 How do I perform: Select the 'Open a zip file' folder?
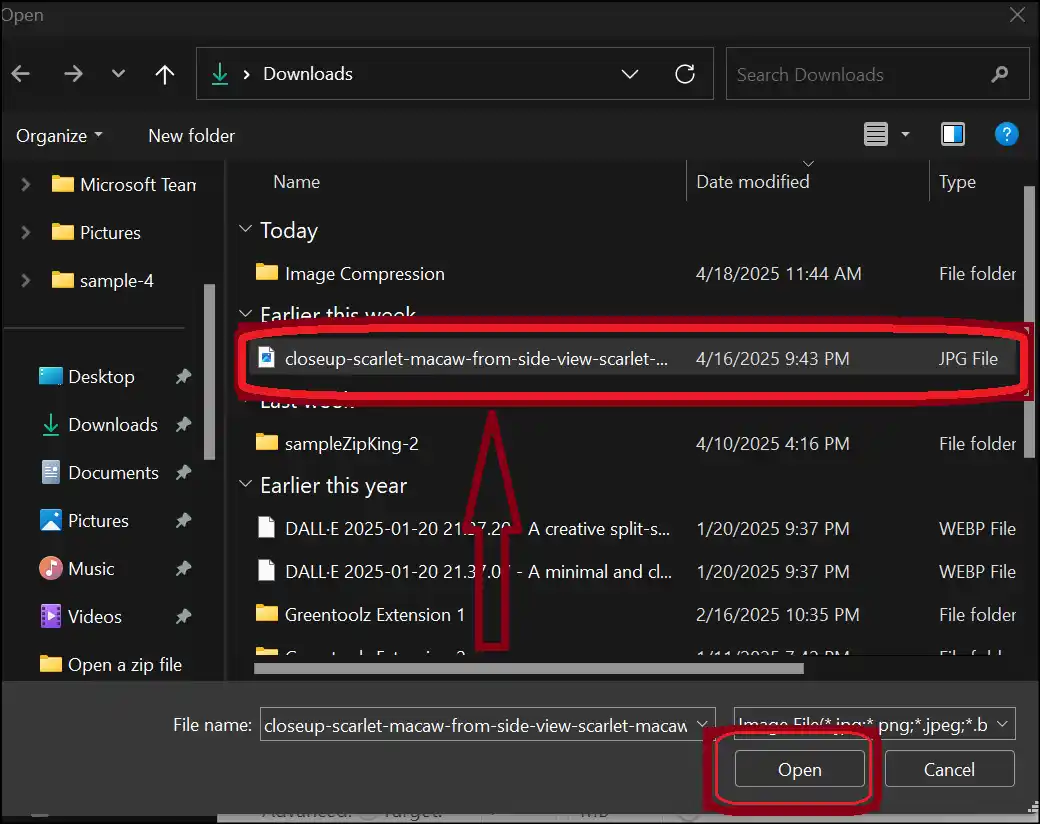coord(111,664)
